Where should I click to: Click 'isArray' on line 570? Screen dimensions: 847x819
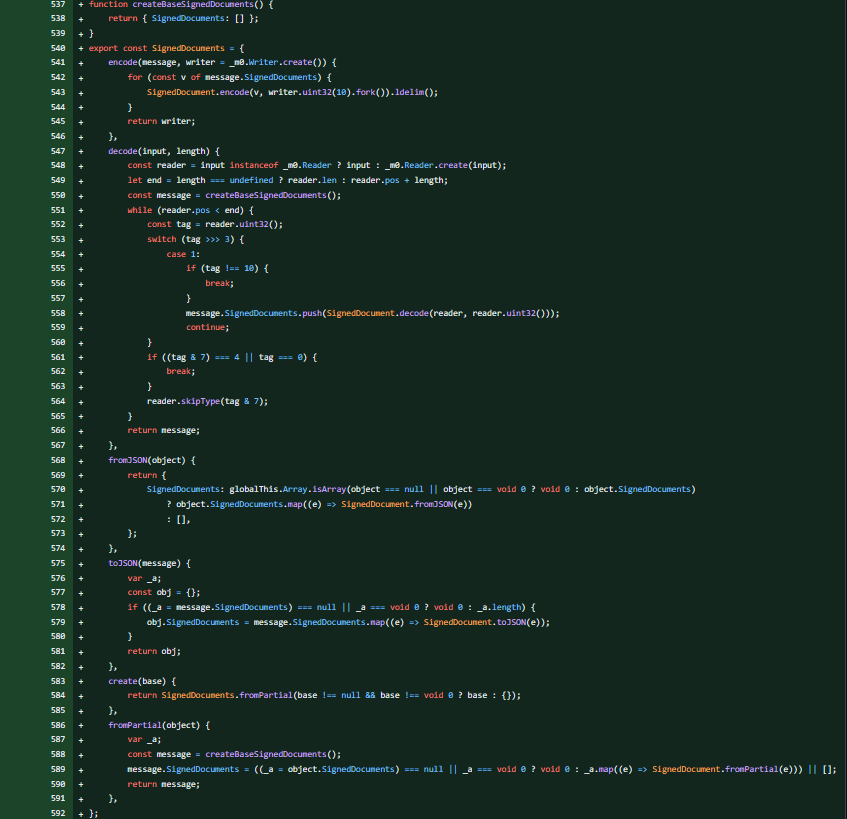point(329,489)
